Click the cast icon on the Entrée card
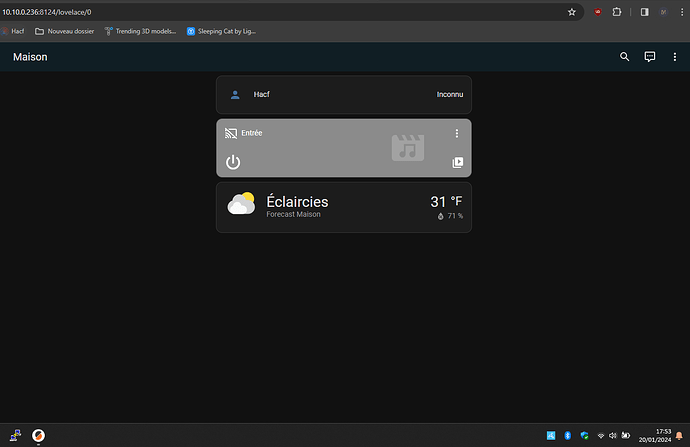The image size is (690, 447). coord(231,133)
